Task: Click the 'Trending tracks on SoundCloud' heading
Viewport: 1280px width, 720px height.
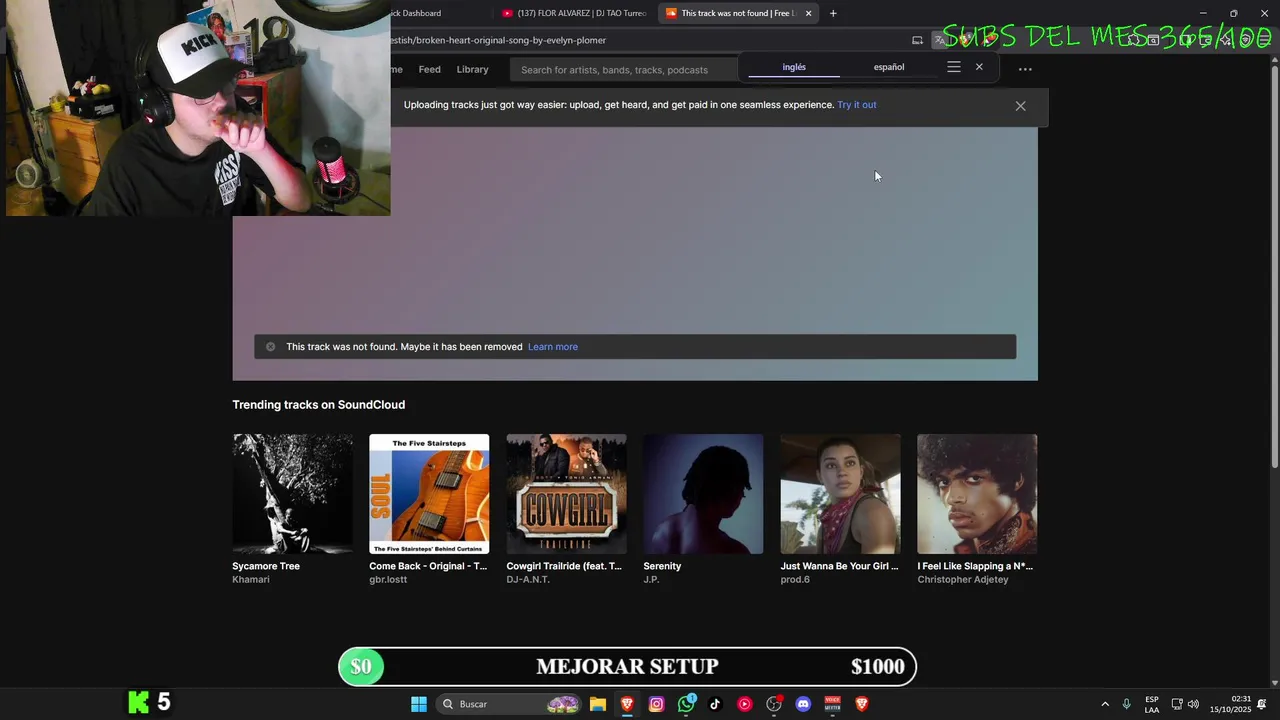Action: point(318,405)
